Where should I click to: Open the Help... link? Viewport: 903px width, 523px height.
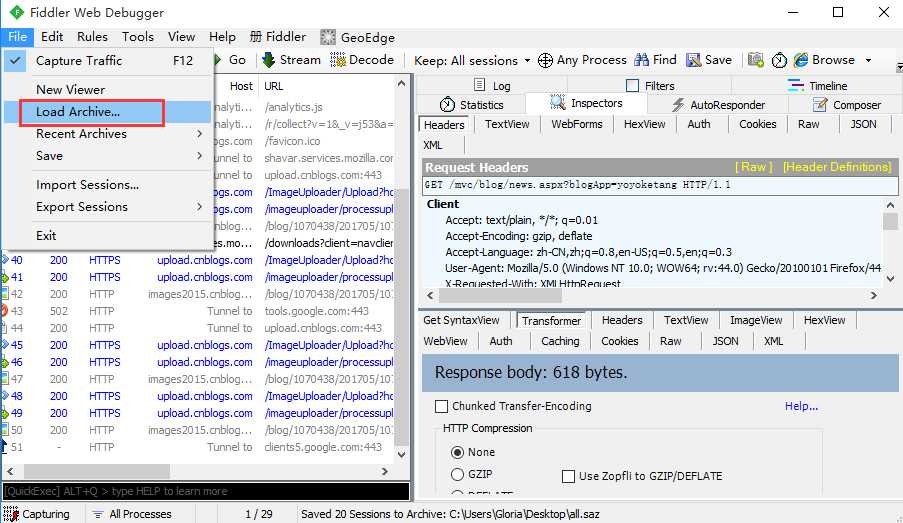[x=801, y=406]
